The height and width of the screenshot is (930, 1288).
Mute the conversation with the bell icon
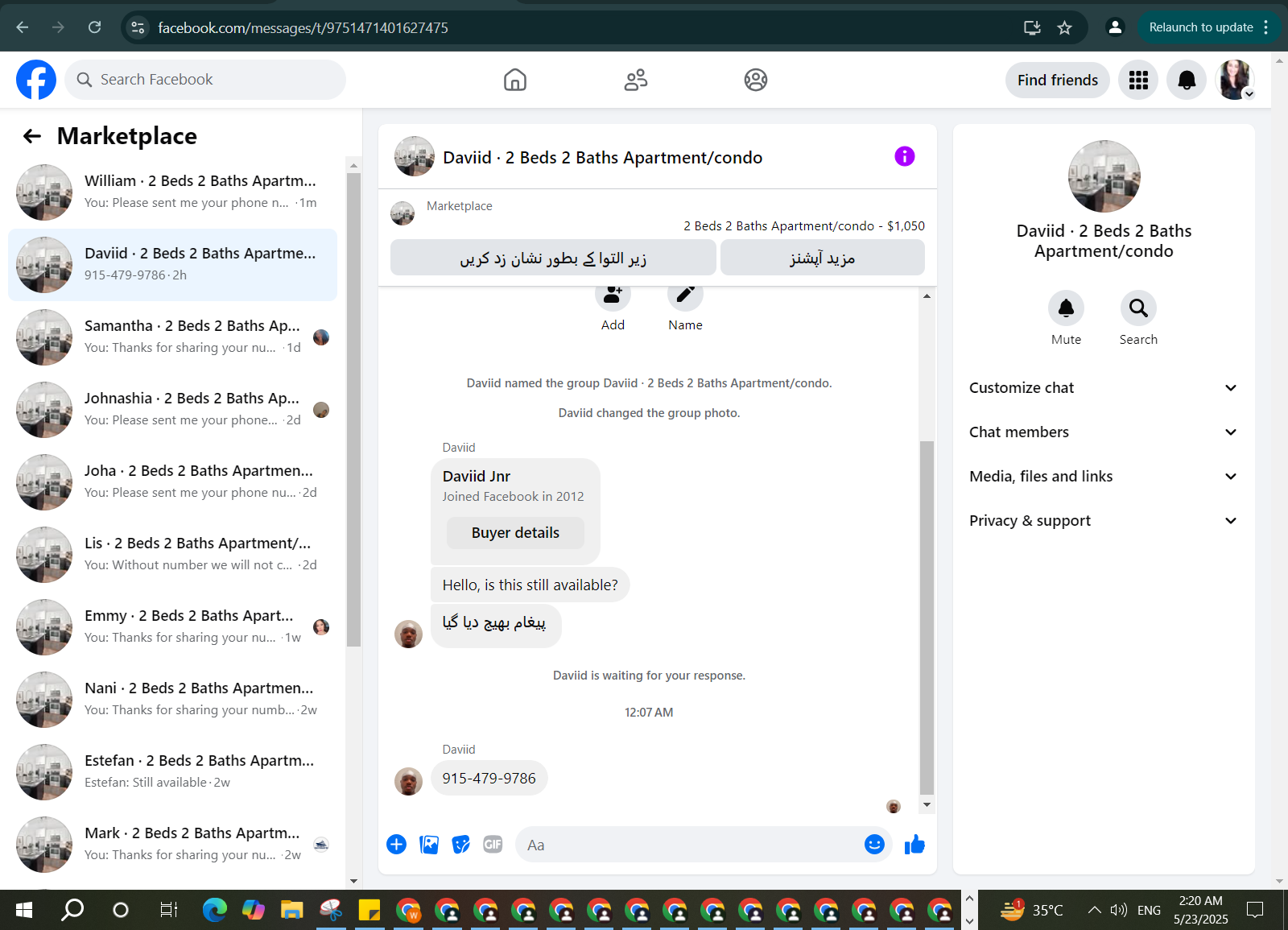tap(1066, 308)
